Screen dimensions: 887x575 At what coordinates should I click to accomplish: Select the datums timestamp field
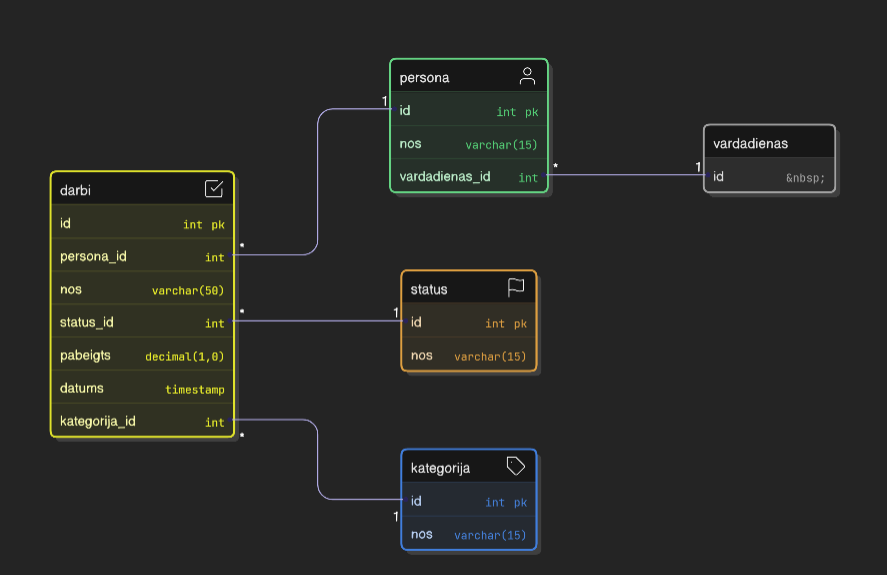[x=142, y=388]
